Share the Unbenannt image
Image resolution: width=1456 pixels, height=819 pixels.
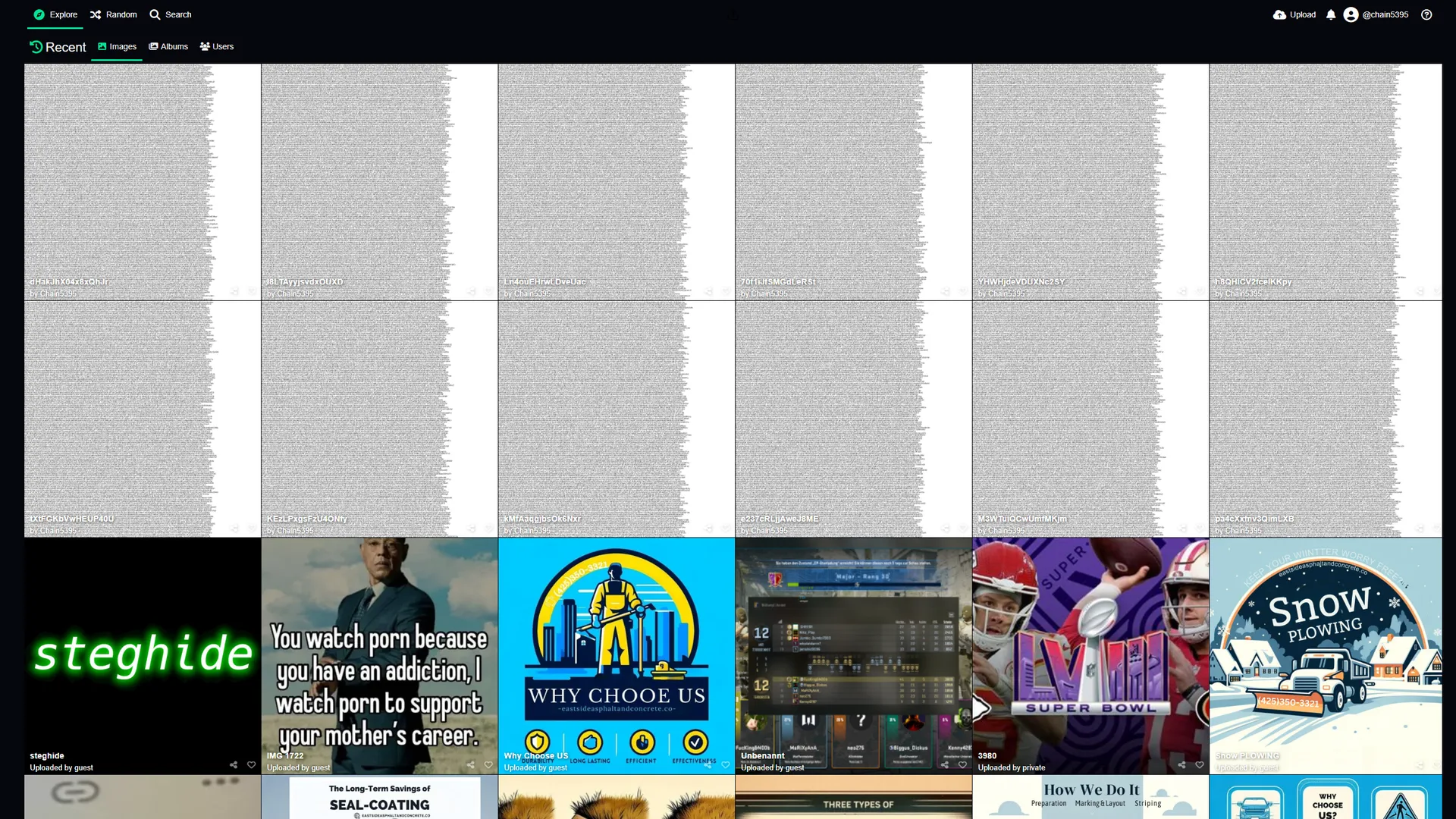(945, 765)
